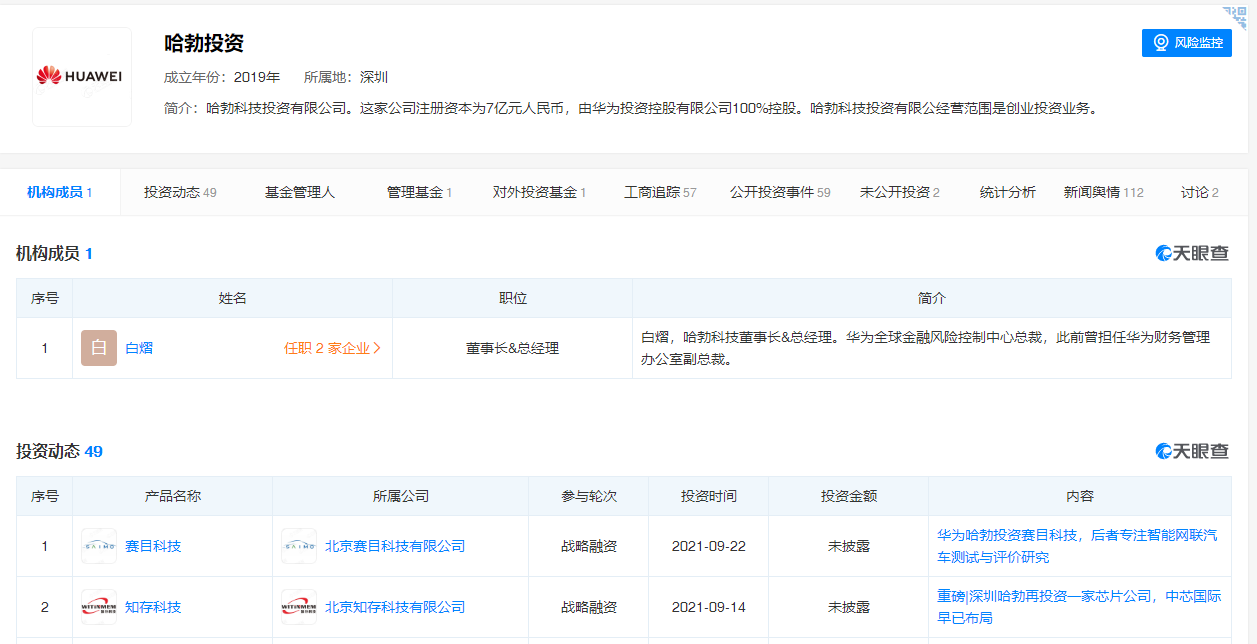The width and height of the screenshot is (1257, 644).
Task: Open the 基金管理人 tab
Action: tap(300, 192)
